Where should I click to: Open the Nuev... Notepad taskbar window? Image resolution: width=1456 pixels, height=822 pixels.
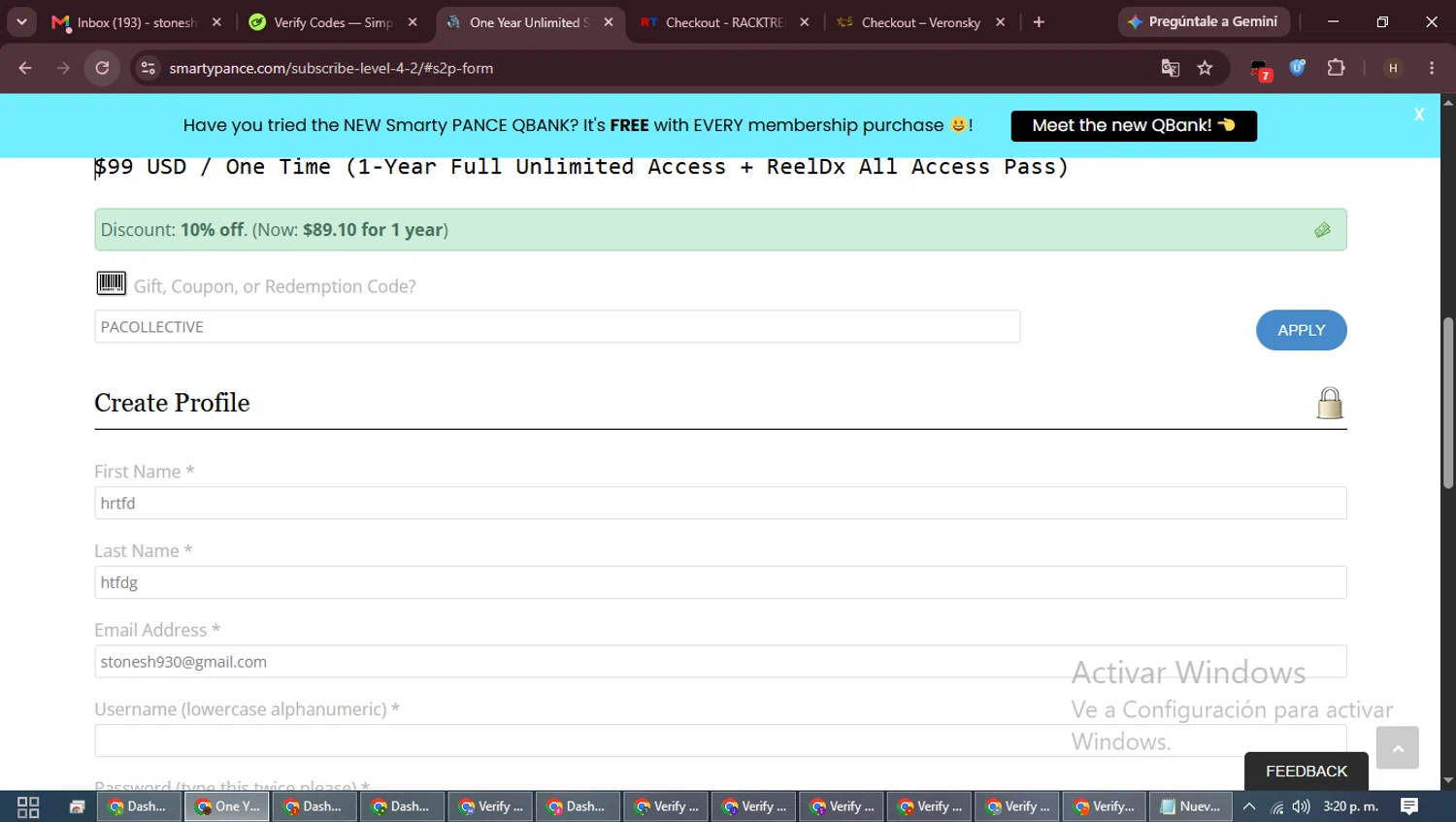click(1190, 806)
